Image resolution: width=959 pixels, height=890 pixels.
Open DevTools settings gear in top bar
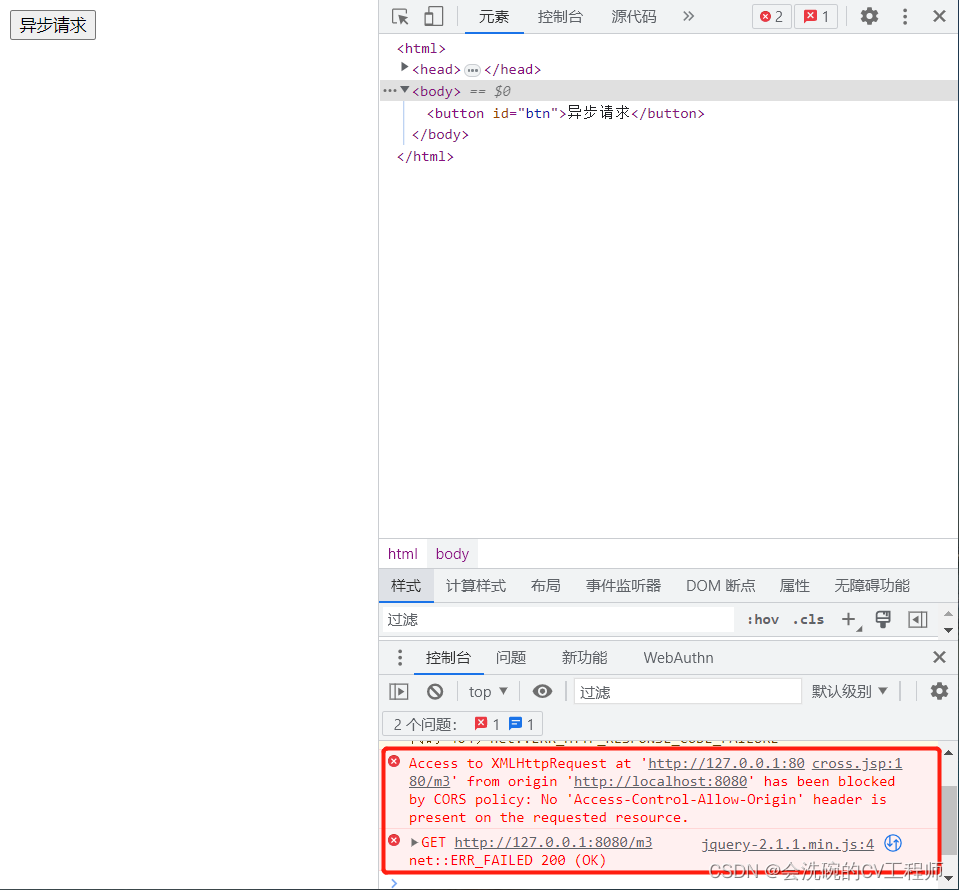[x=869, y=17]
